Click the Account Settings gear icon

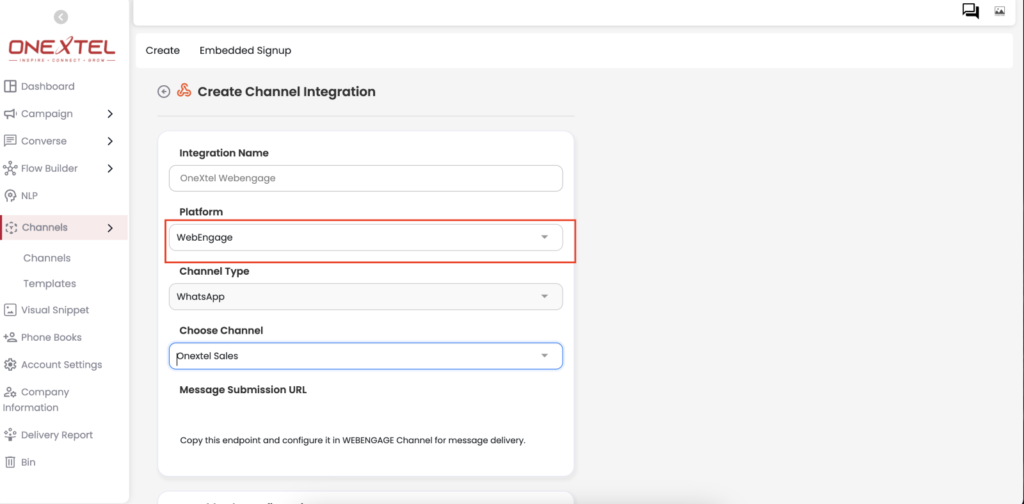point(10,365)
